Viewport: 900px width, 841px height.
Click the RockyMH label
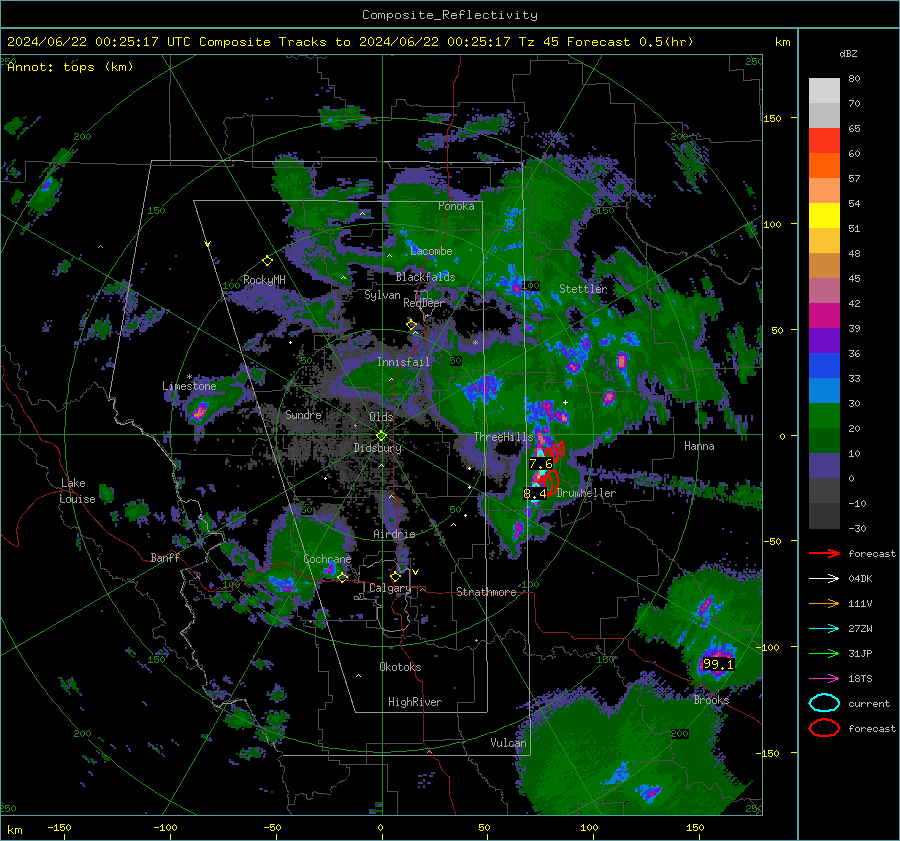coord(264,280)
